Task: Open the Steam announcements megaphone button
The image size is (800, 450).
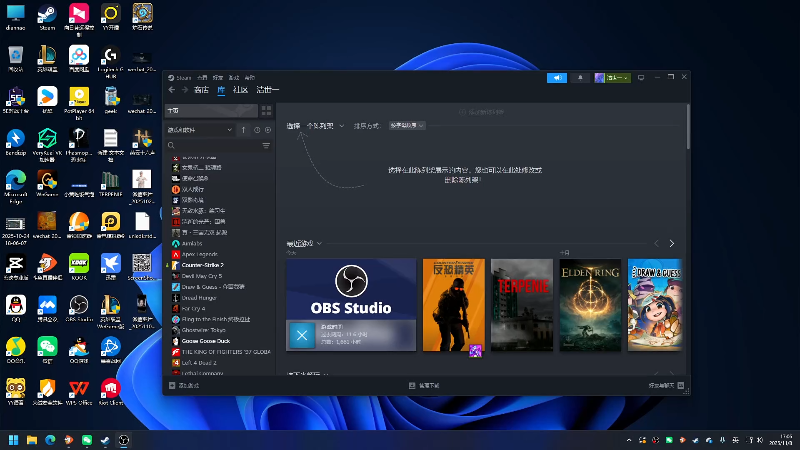Action: 557,78
